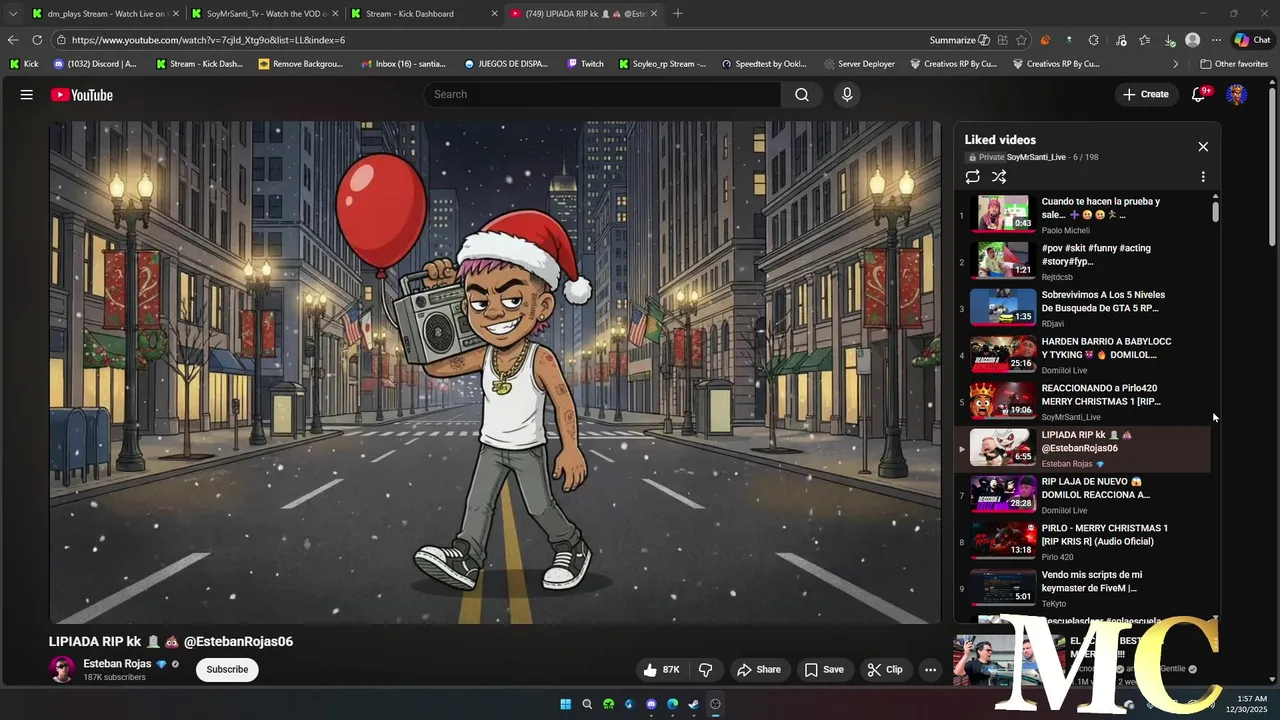
Task: Open browser profile avatar
Action: 1192,40
